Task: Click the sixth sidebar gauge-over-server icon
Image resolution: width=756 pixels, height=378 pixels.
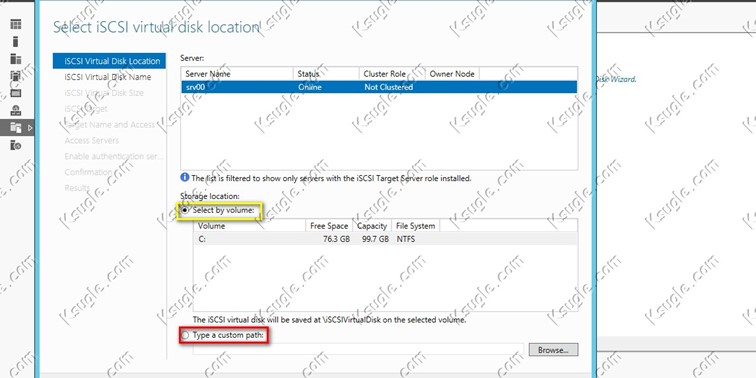Action: point(16,110)
